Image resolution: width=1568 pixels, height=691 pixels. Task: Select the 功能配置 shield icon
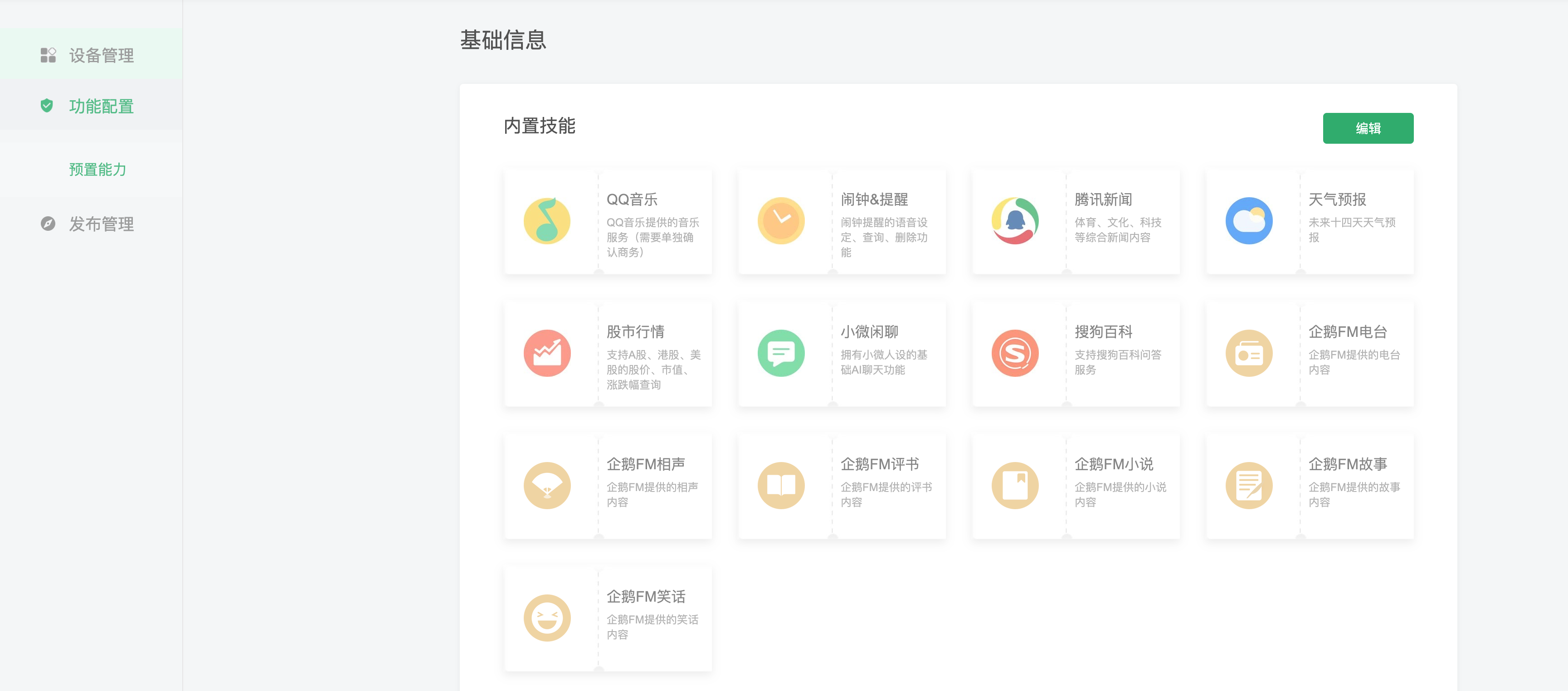click(x=48, y=105)
